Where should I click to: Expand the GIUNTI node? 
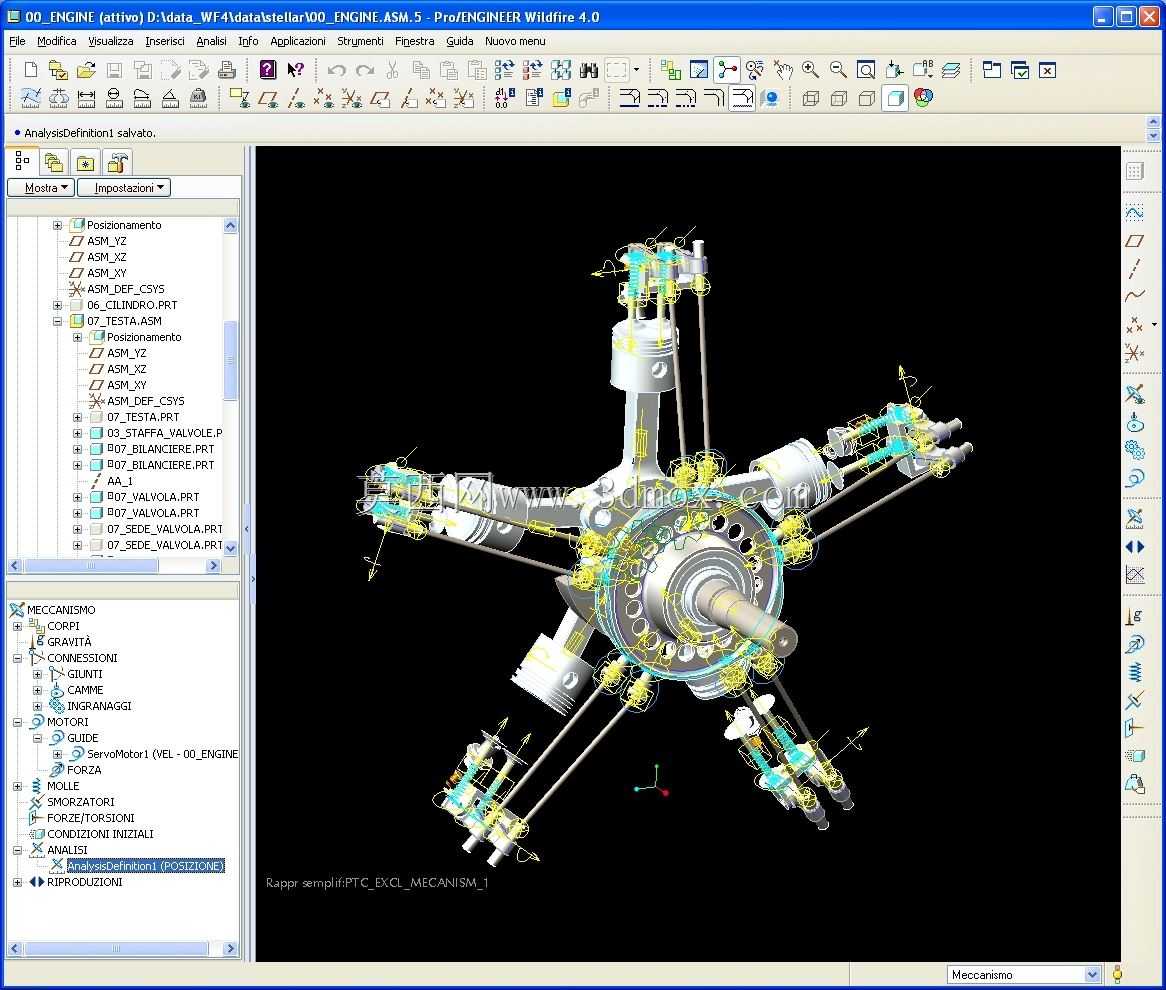click(37, 674)
